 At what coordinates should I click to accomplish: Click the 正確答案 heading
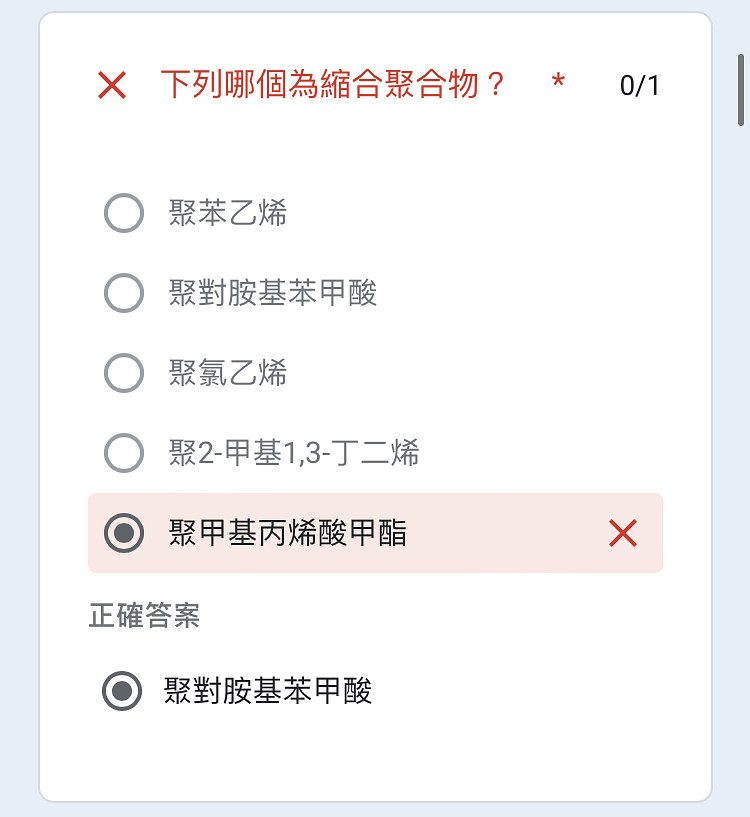(x=144, y=615)
